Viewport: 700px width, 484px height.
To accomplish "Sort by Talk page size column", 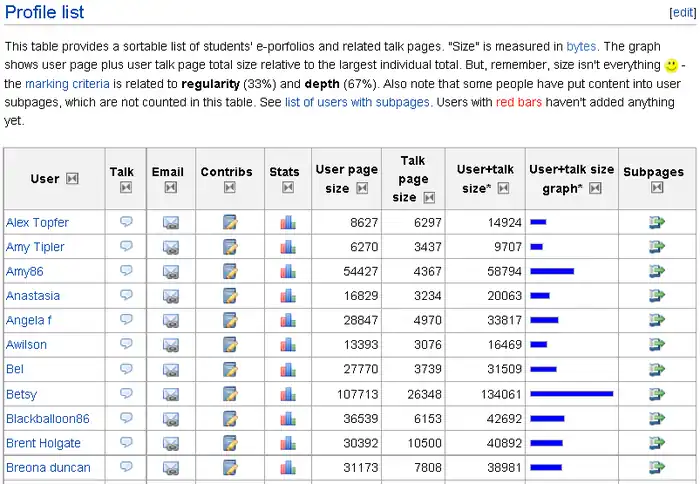I will click(x=430, y=197).
